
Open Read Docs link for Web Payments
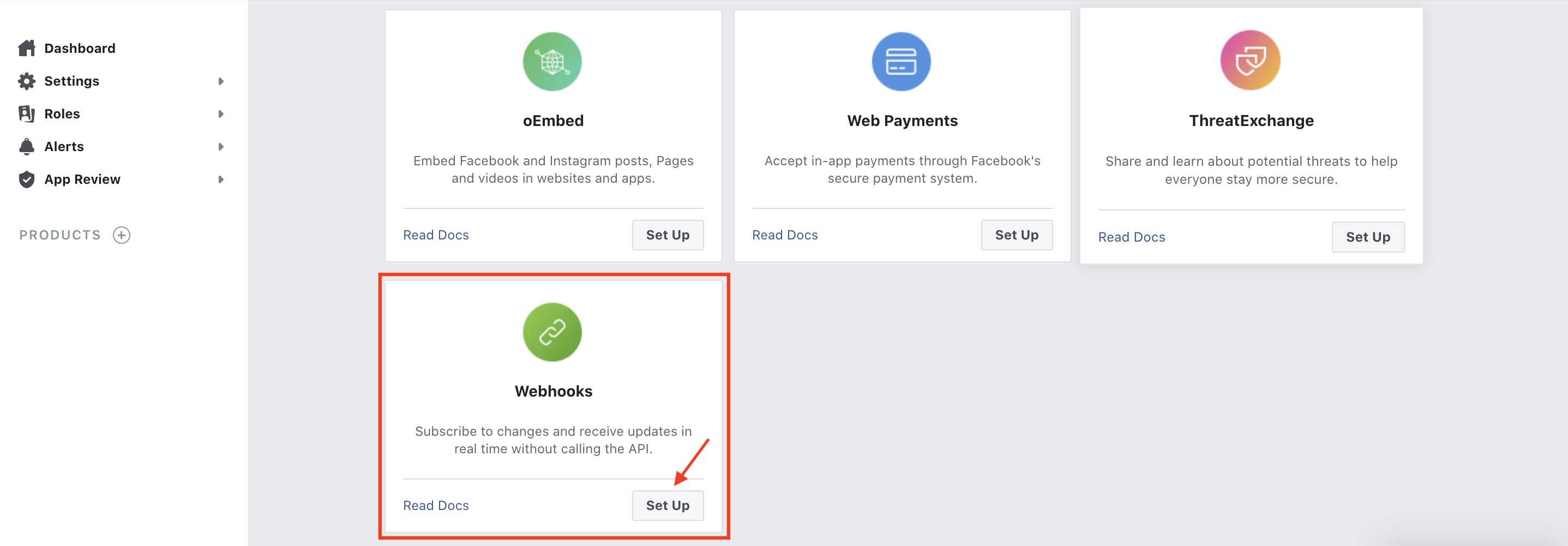tap(785, 235)
